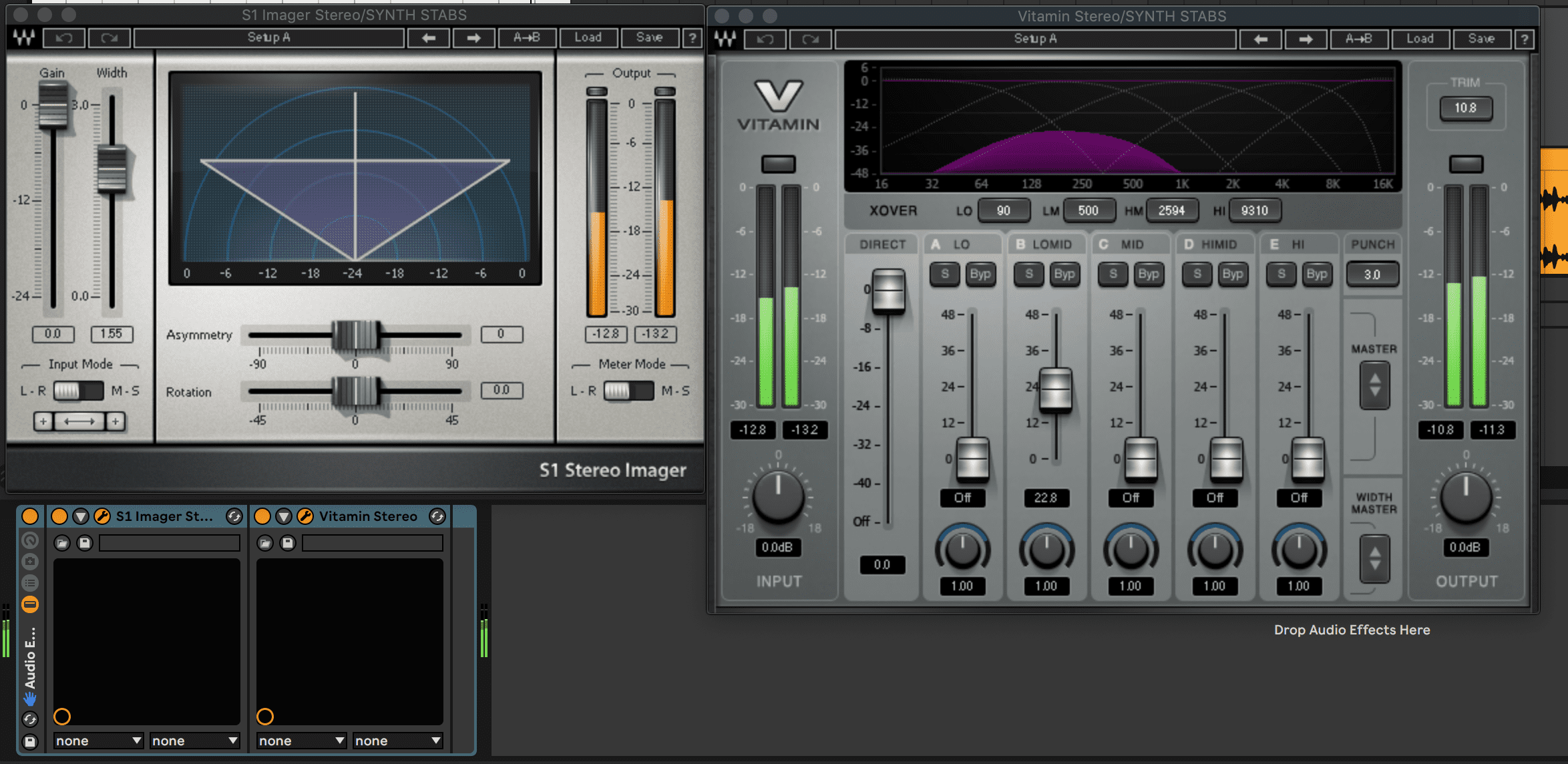This screenshot has width=1568, height=764.
Task: Open help question mark in S1 Imager
Action: point(693,38)
